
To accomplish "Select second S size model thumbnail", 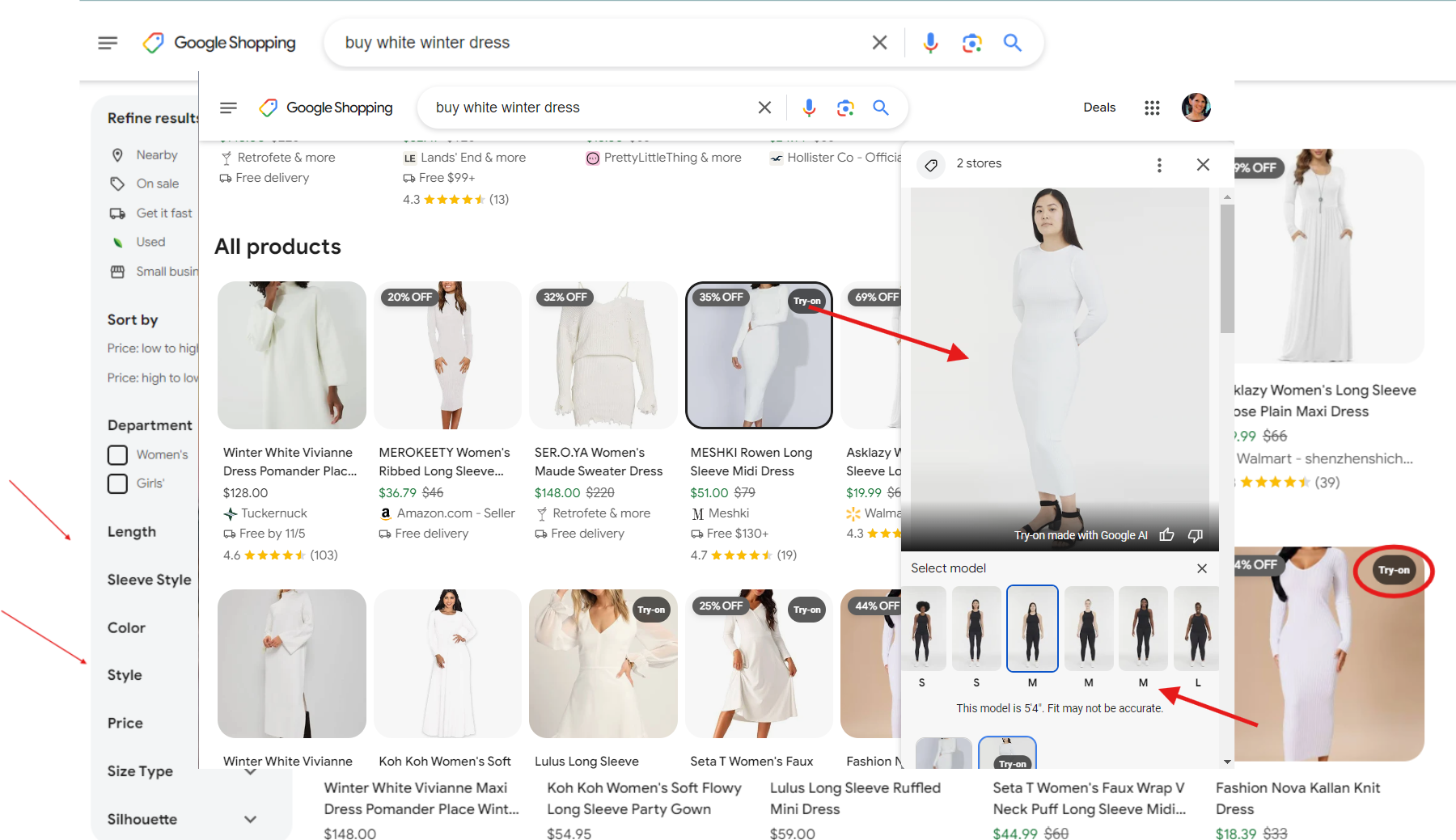I will (976, 629).
